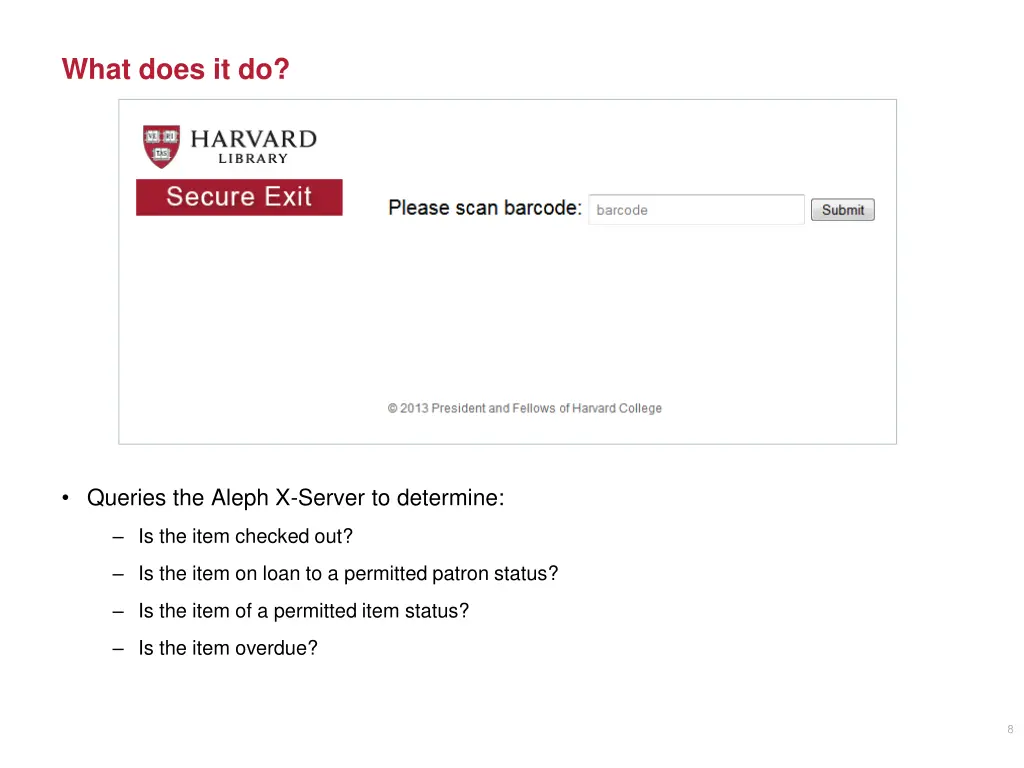Click the 'Queries the Aleph X-Server' bullet
Screen dimensions: 1024x768
295,498
